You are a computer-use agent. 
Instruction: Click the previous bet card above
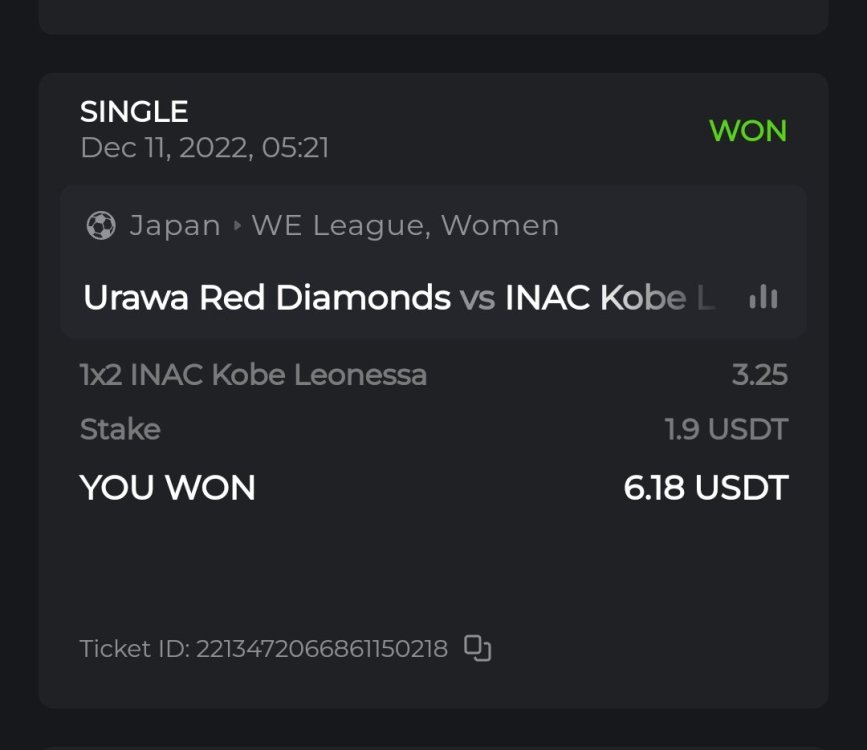point(433,15)
